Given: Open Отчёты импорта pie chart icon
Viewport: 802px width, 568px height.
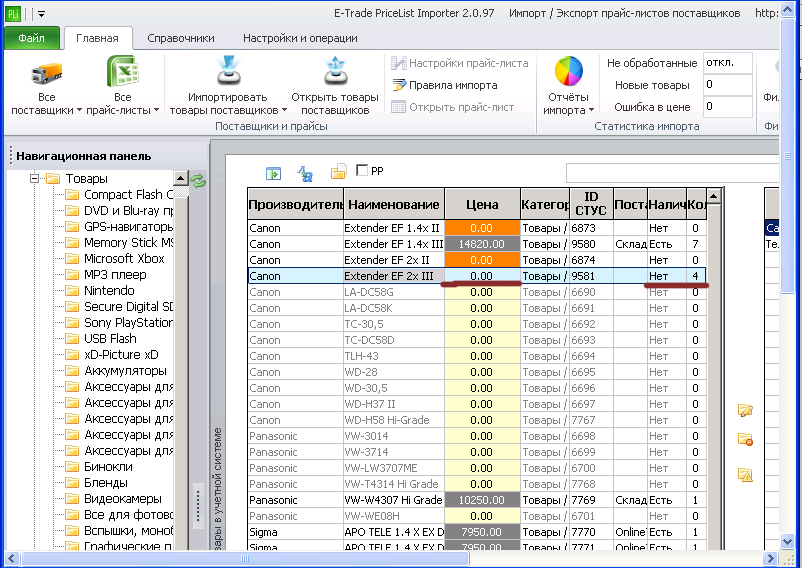Looking at the screenshot, I should point(569,71).
